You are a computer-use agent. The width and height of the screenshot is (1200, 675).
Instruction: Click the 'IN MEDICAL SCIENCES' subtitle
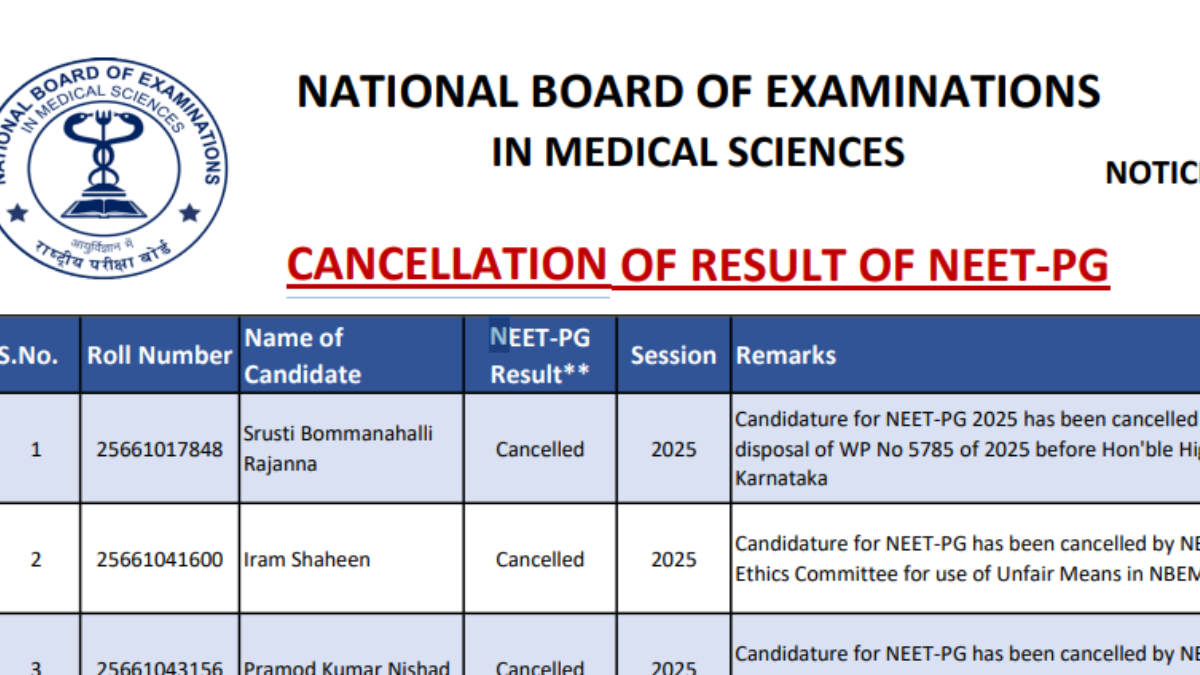click(698, 152)
